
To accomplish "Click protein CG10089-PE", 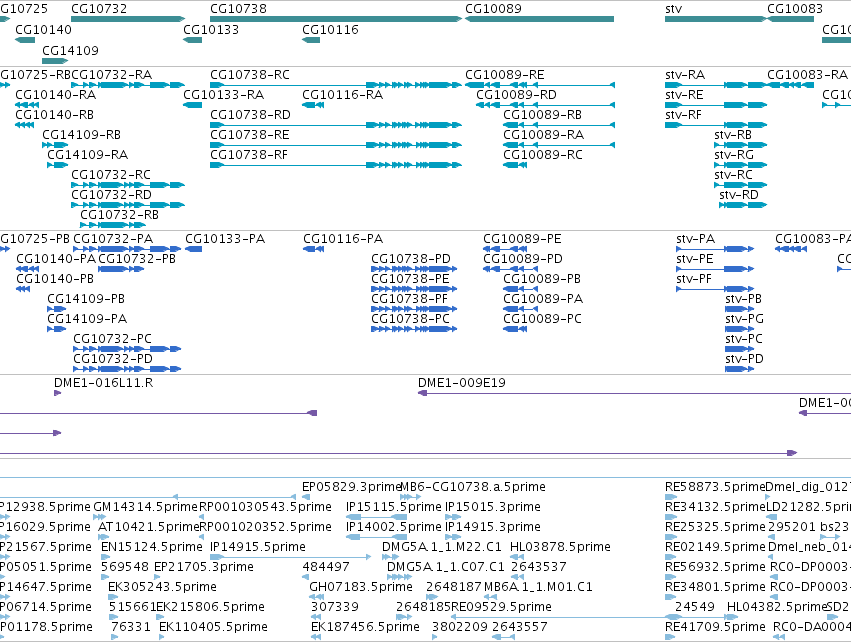I will (x=522, y=239).
